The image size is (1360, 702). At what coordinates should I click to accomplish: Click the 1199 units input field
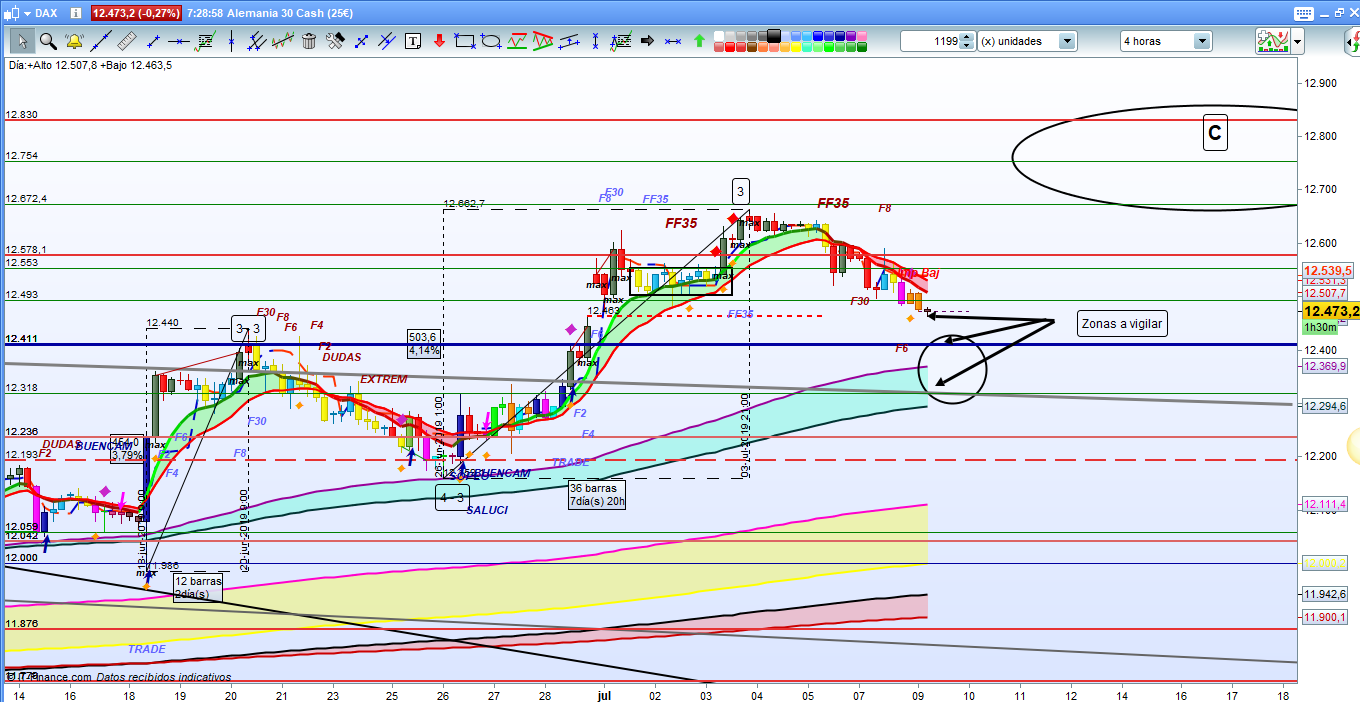pos(930,41)
